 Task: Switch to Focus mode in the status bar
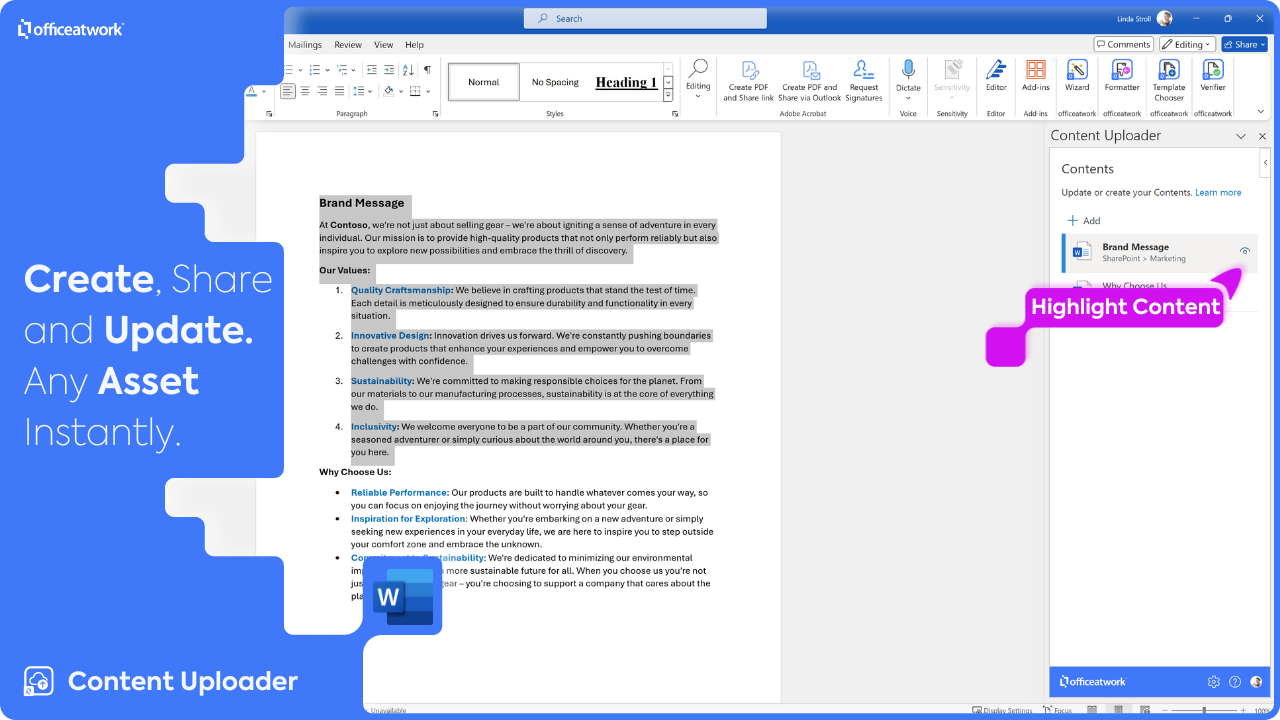click(1057, 710)
